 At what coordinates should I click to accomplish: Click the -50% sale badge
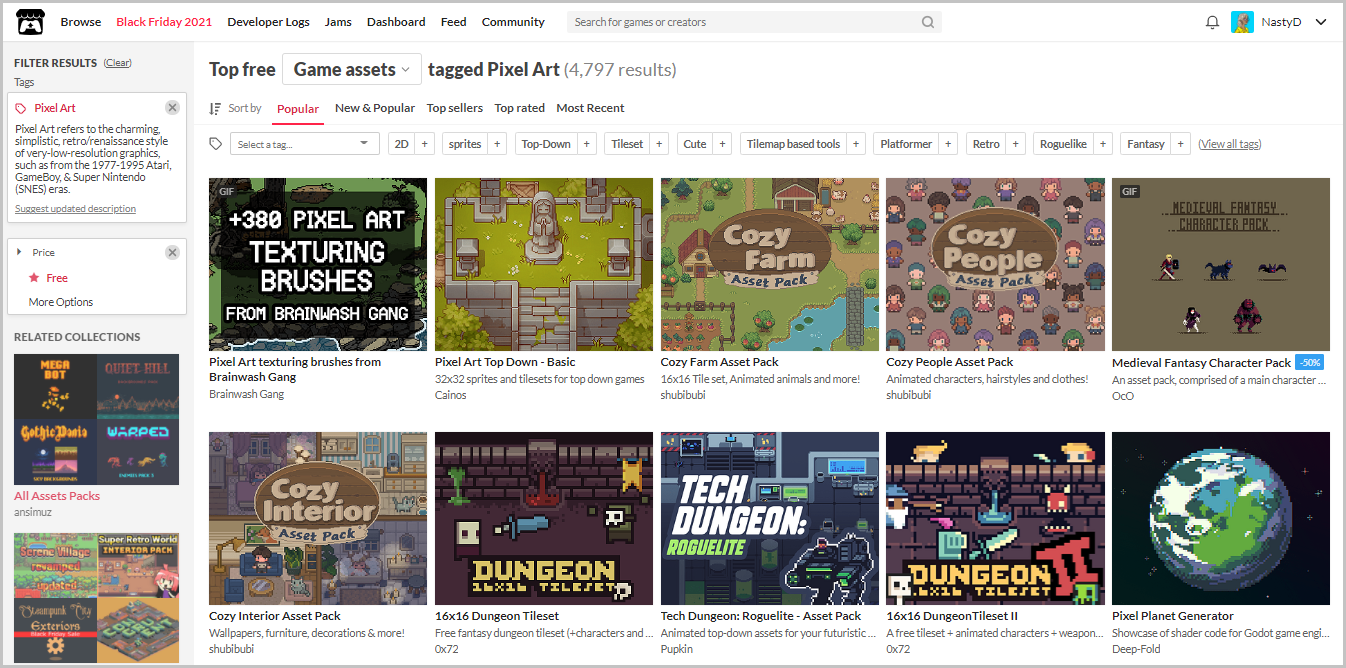1310,362
